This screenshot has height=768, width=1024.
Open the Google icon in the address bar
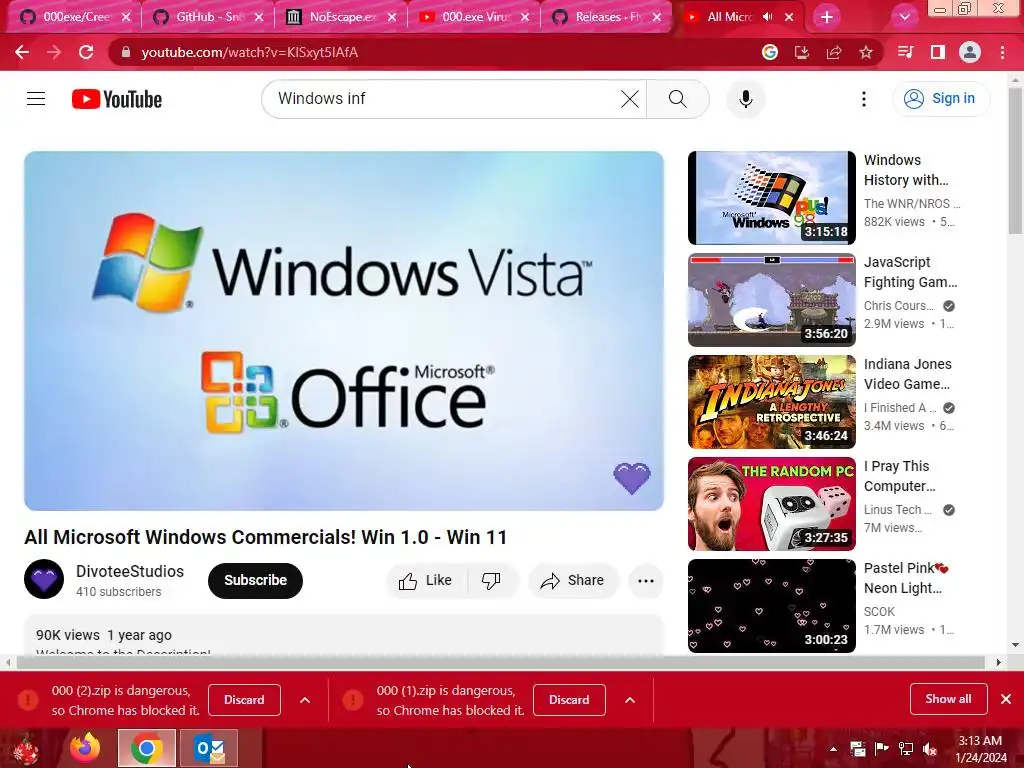pos(770,52)
